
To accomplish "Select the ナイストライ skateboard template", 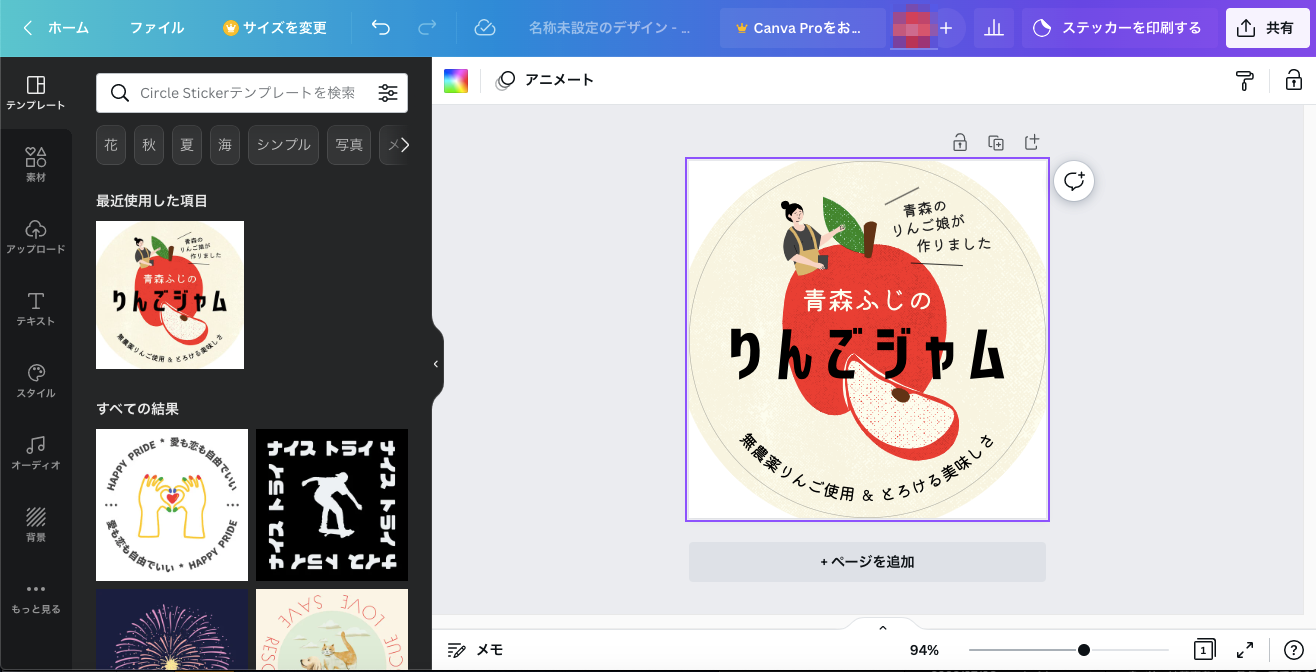I will pyautogui.click(x=332, y=505).
